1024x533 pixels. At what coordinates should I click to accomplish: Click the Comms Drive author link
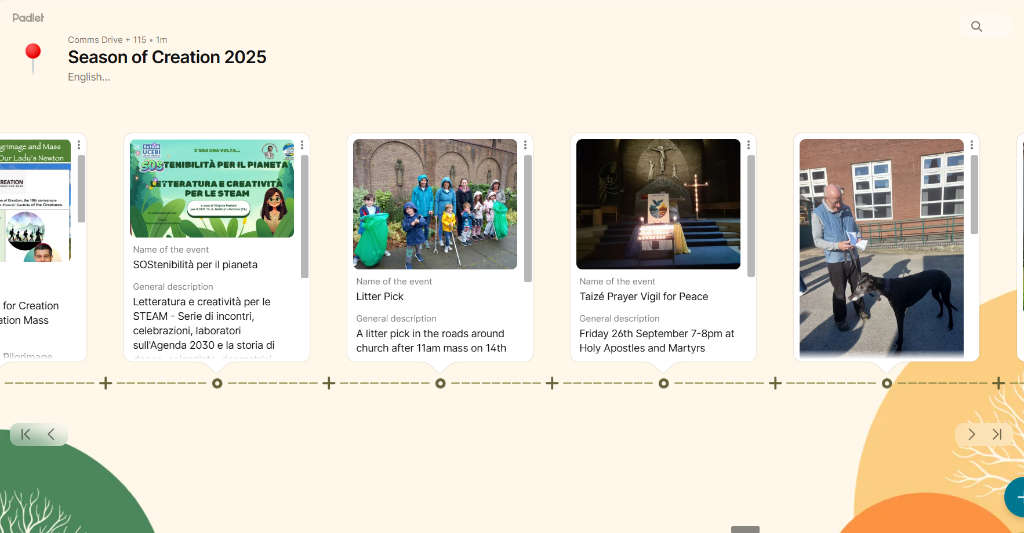click(x=95, y=40)
